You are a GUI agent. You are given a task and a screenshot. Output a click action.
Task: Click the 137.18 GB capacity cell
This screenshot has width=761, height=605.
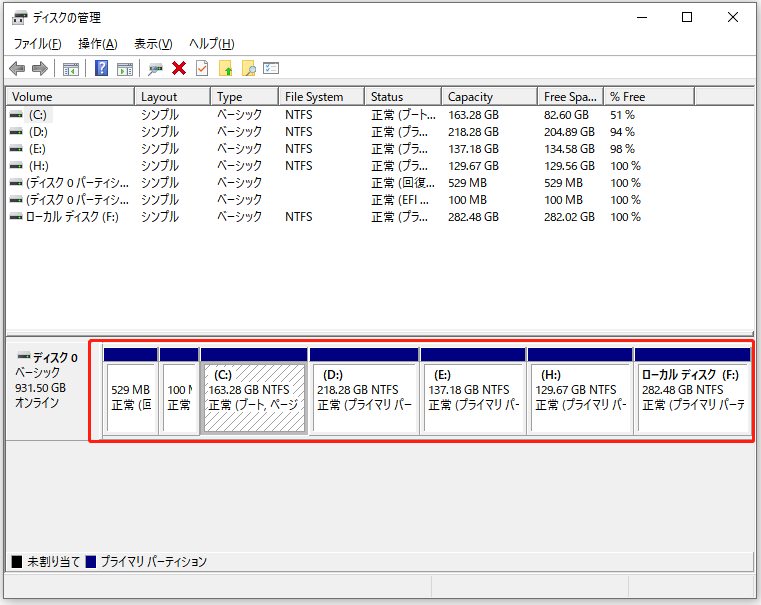473,149
